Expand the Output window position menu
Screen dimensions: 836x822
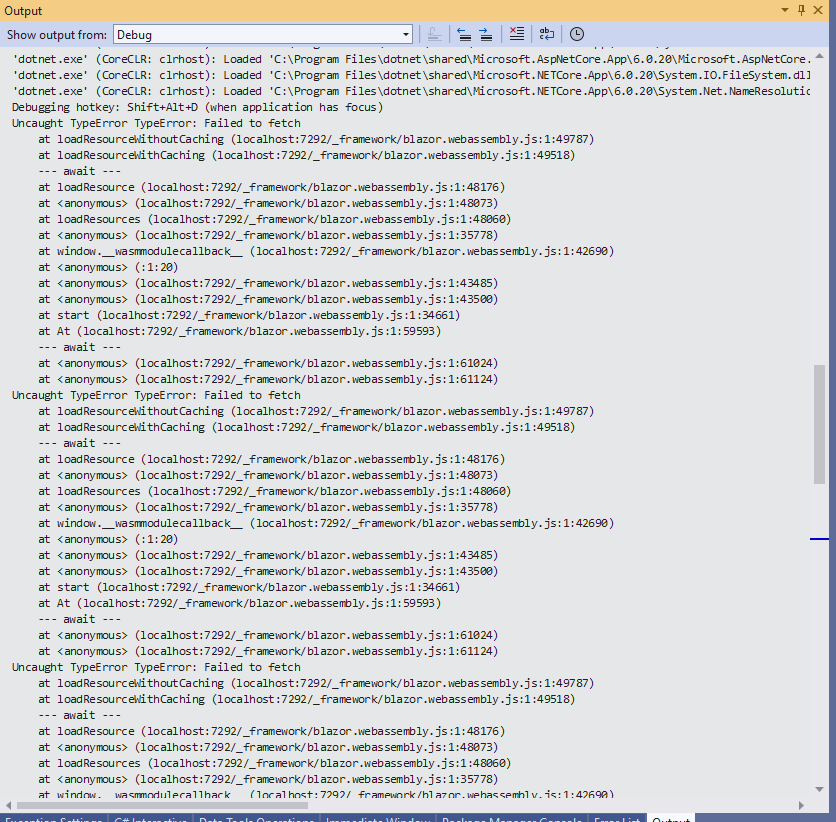(784, 11)
